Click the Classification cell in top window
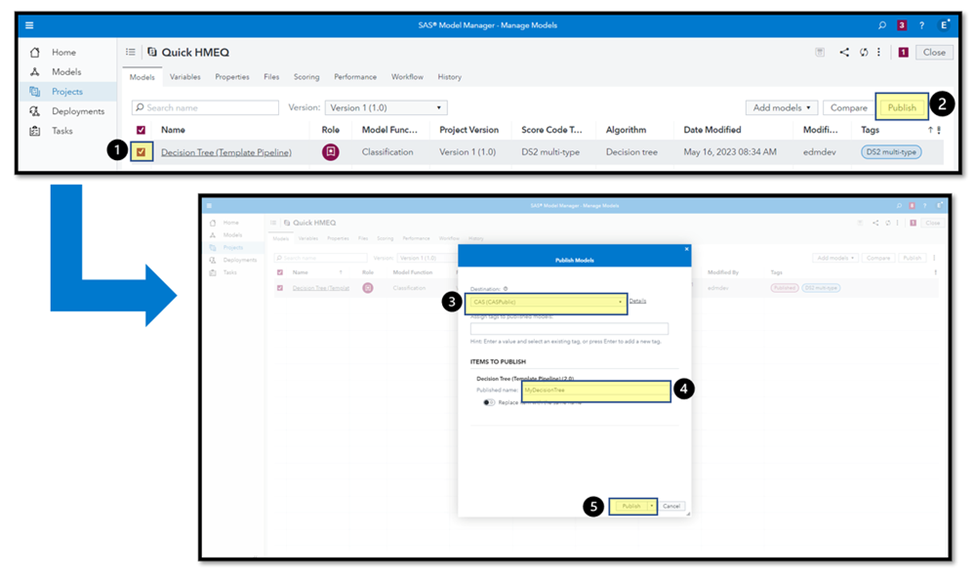The image size is (975, 578). [387, 152]
